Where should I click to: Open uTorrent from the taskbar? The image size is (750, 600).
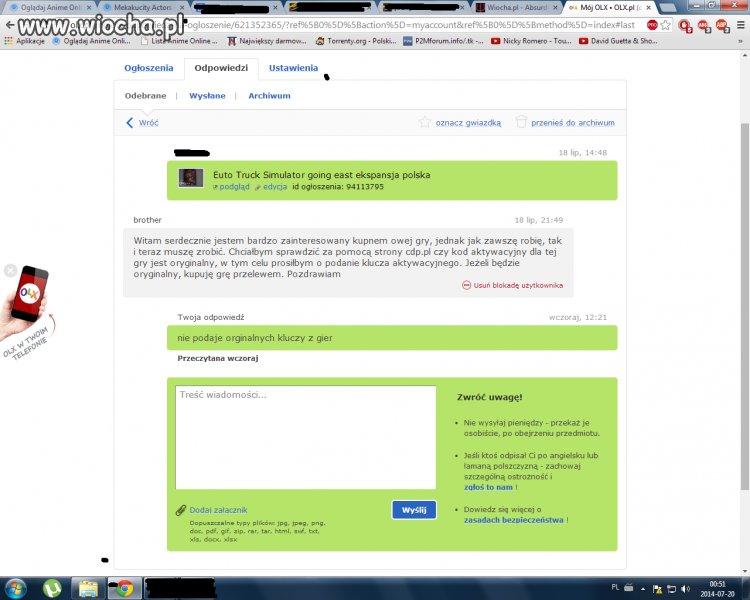[x=52, y=588]
